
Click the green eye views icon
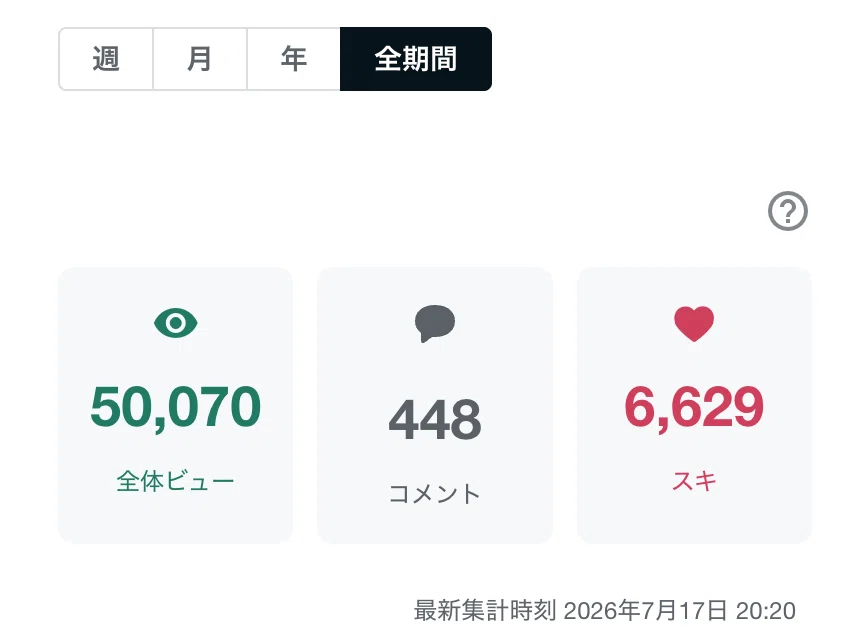176,323
